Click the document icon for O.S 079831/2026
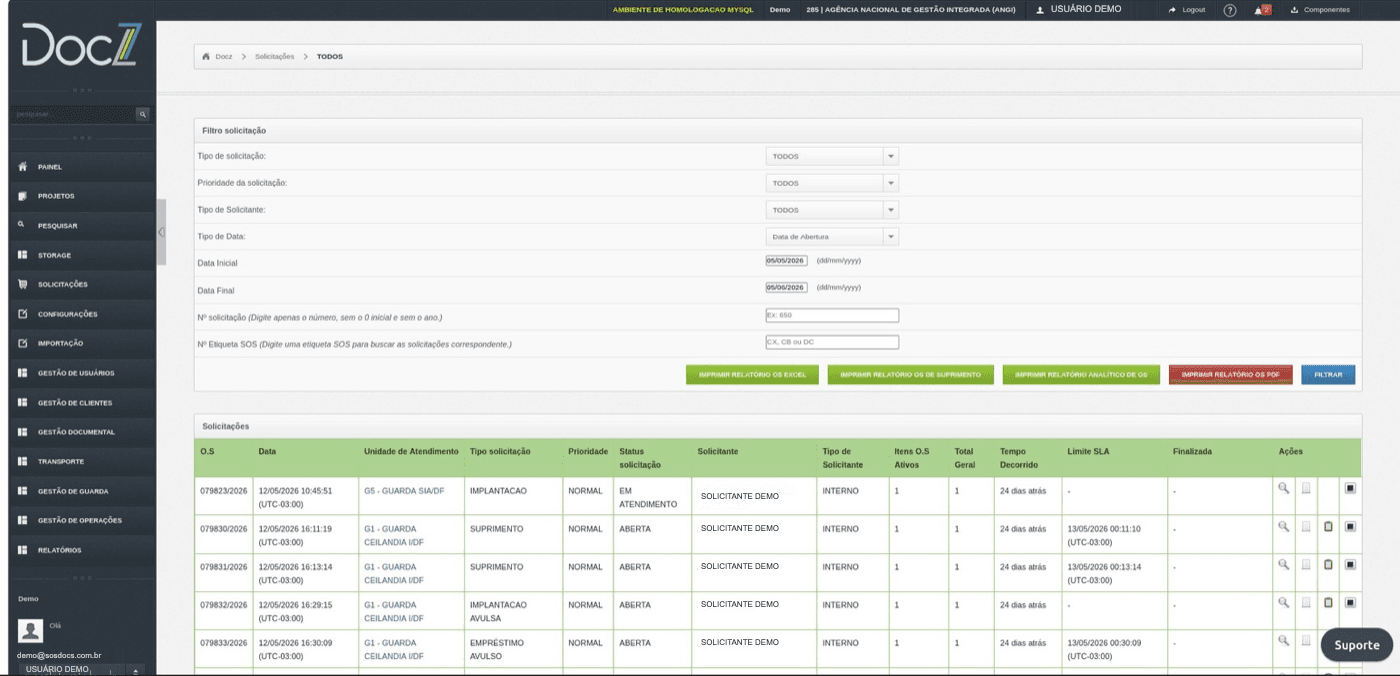1400x676 pixels. pos(1306,564)
